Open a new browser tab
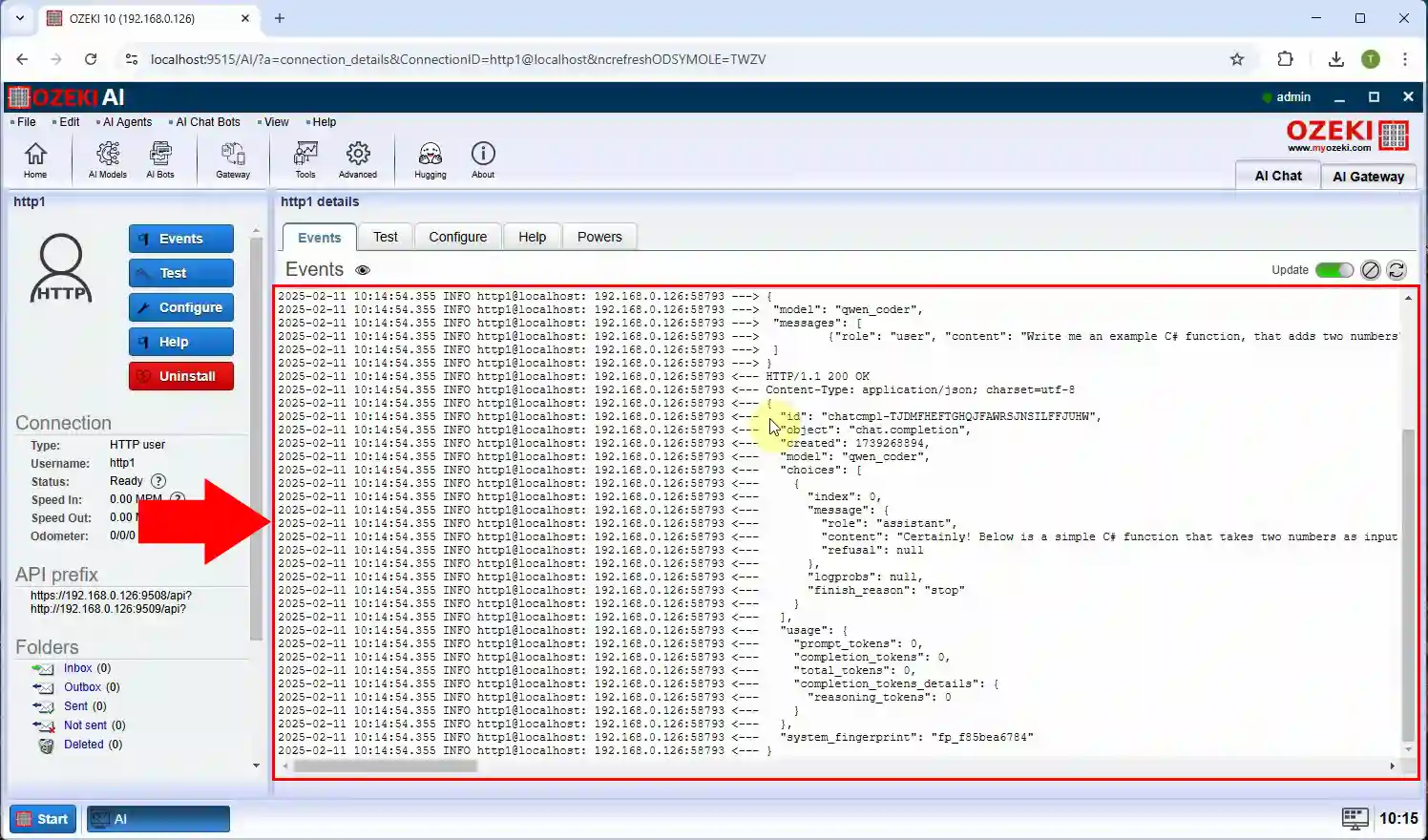The width and height of the screenshot is (1428, 840). [280, 18]
